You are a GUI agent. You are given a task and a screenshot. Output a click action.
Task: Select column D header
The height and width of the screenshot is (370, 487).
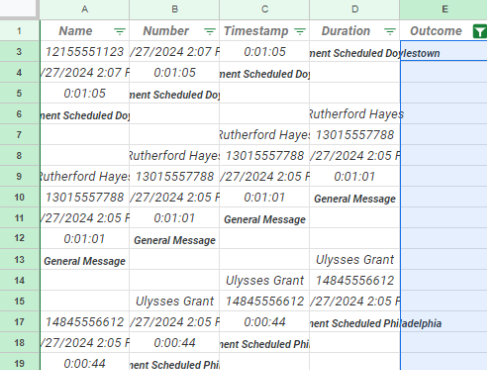coord(355,9)
